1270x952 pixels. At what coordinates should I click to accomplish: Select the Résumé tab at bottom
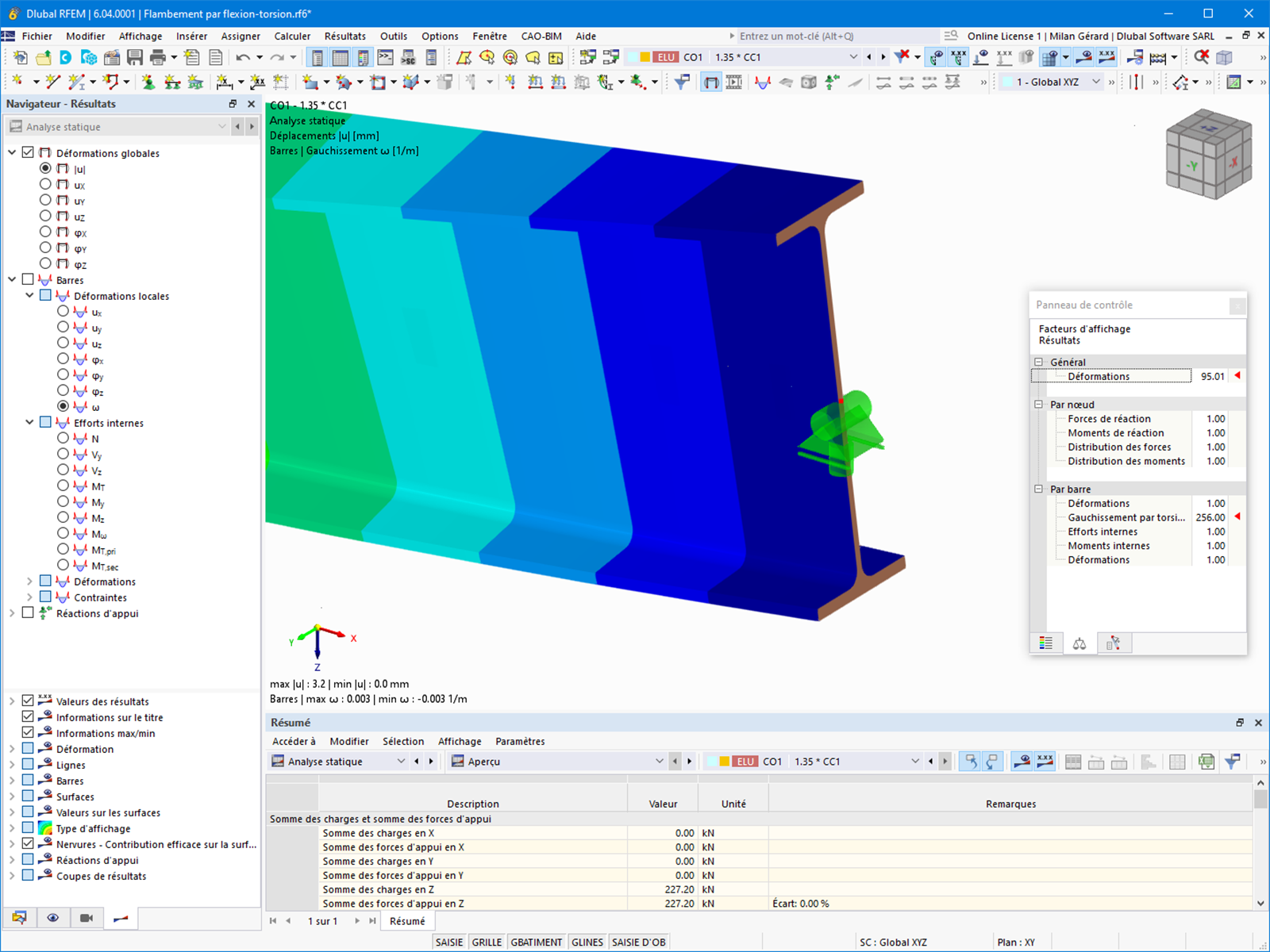tap(407, 921)
